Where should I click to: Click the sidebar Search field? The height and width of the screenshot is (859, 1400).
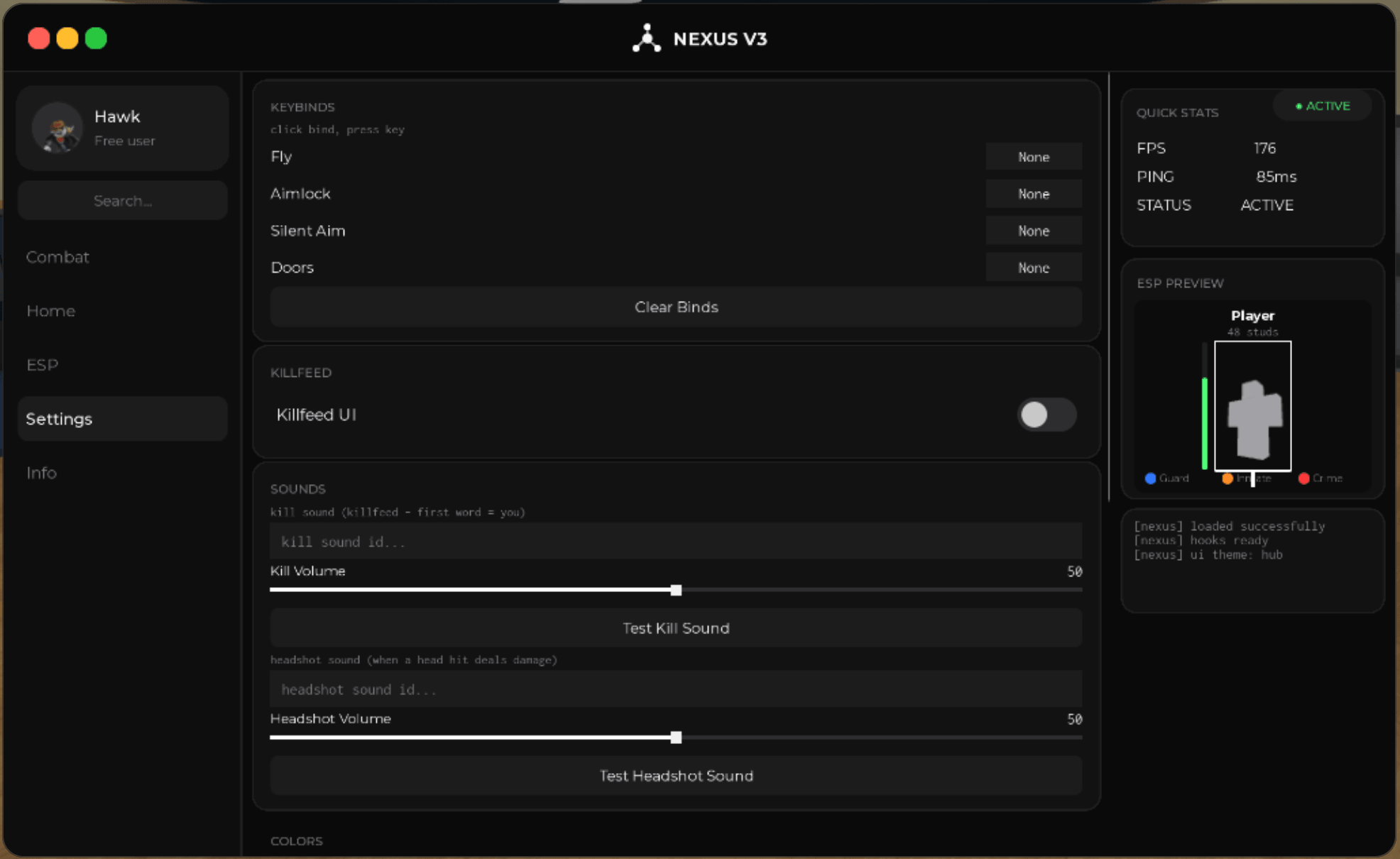click(x=122, y=201)
